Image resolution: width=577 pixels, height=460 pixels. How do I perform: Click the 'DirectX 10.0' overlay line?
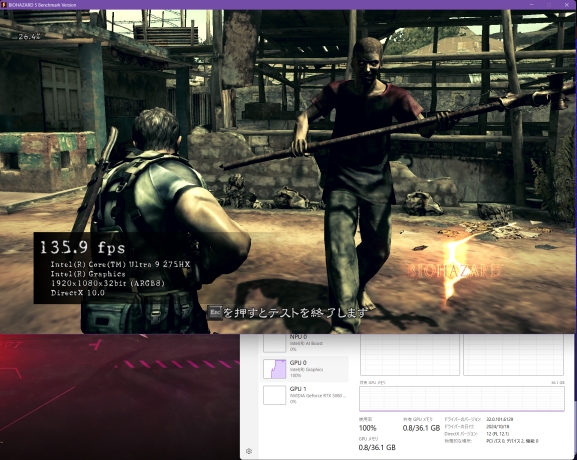click(78, 293)
